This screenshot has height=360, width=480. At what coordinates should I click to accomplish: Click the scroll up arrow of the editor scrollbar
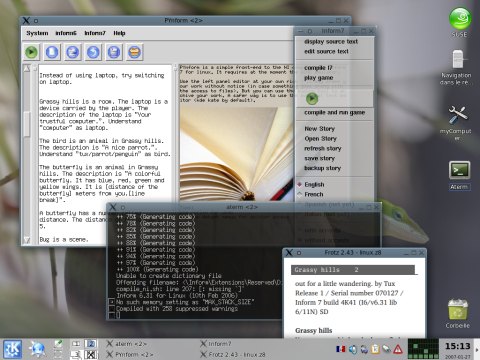click(27, 69)
